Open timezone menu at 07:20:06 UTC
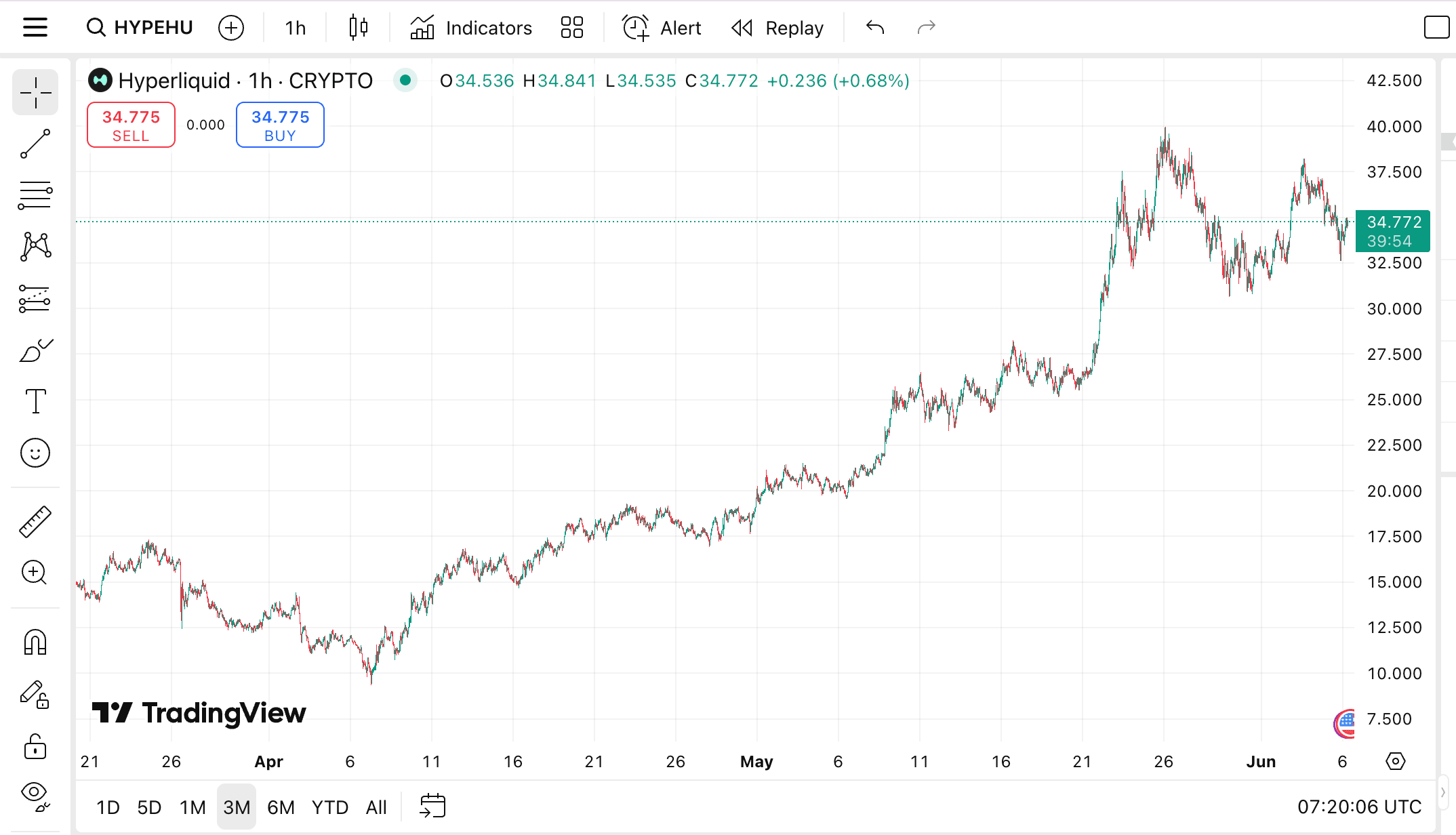The width and height of the screenshot is (1456, 835). click(x=1359, y=807)
